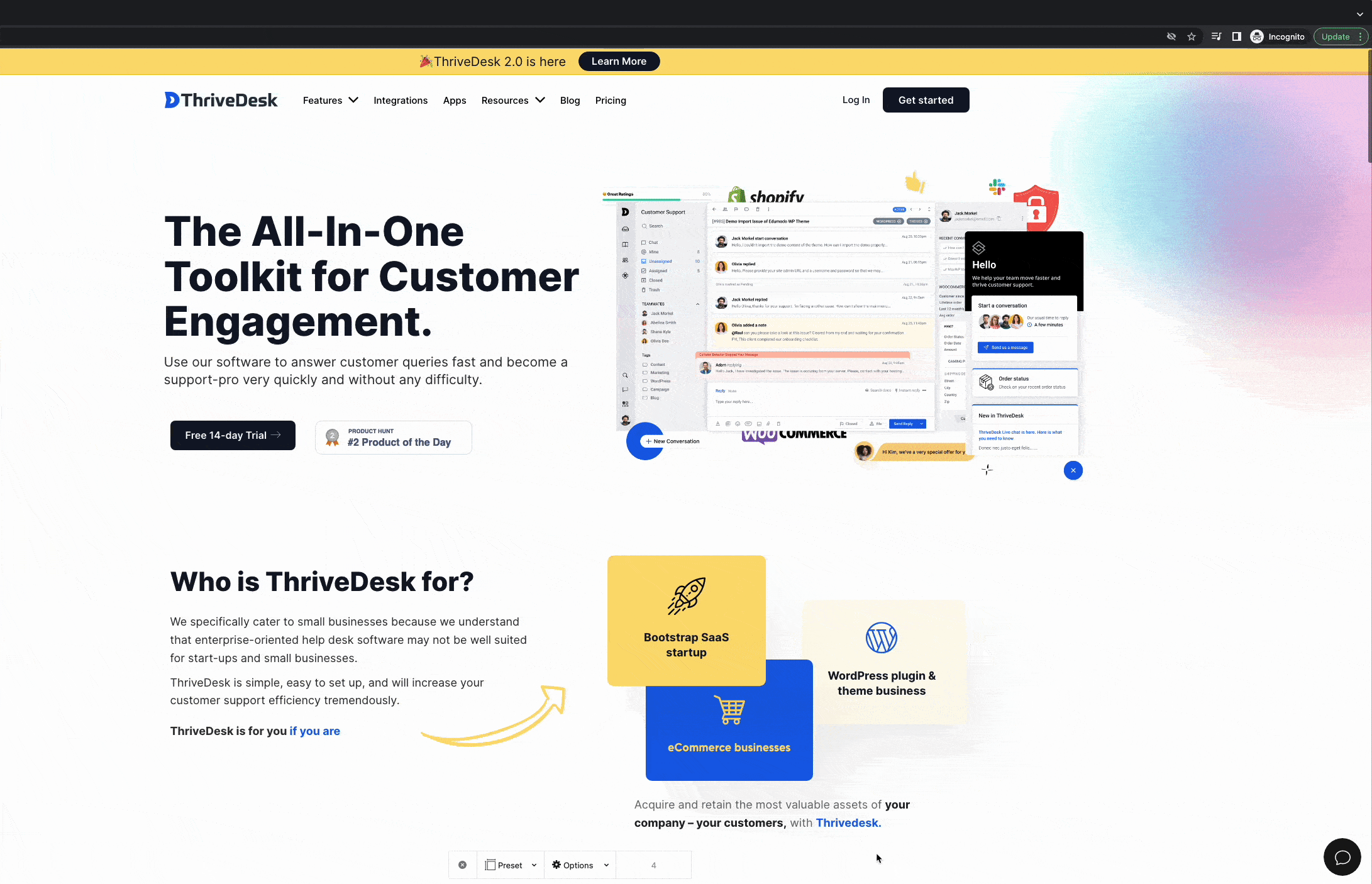
Task: Expand the Resources dropdown menu
Action: (511, 100)
